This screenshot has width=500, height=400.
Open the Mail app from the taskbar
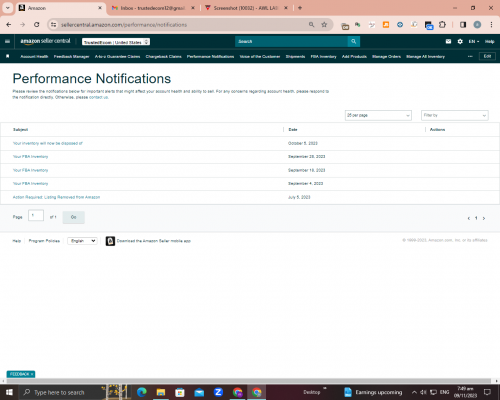point(199,392)
